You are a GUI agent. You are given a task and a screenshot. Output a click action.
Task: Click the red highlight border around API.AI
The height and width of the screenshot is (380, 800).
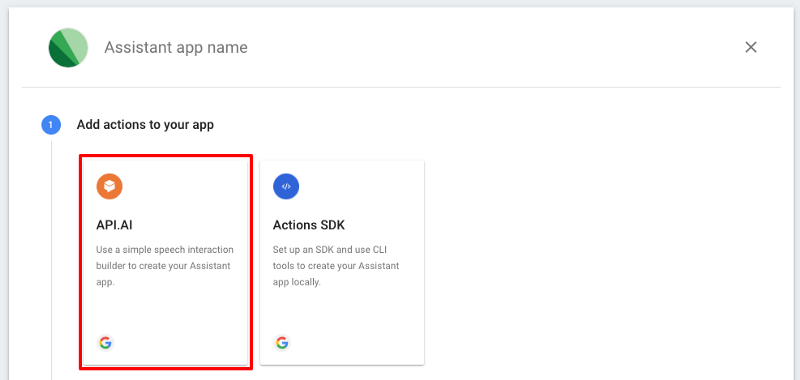(x=166, y=156)
